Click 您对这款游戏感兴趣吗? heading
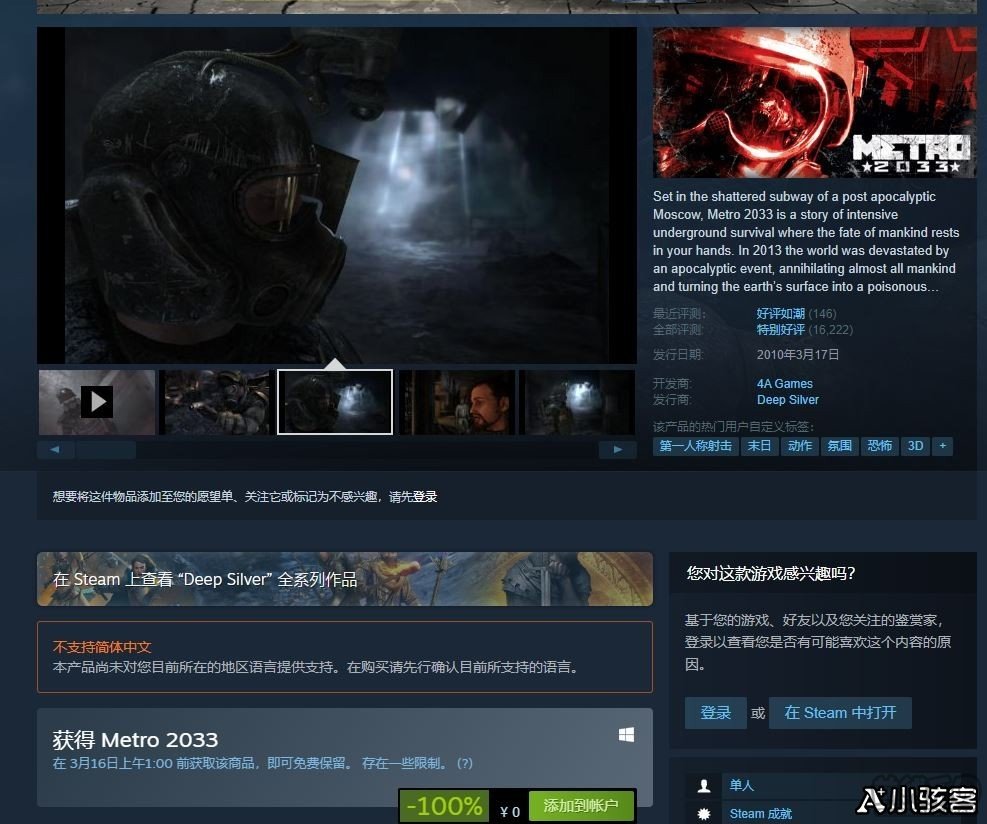 coord(770,573)
